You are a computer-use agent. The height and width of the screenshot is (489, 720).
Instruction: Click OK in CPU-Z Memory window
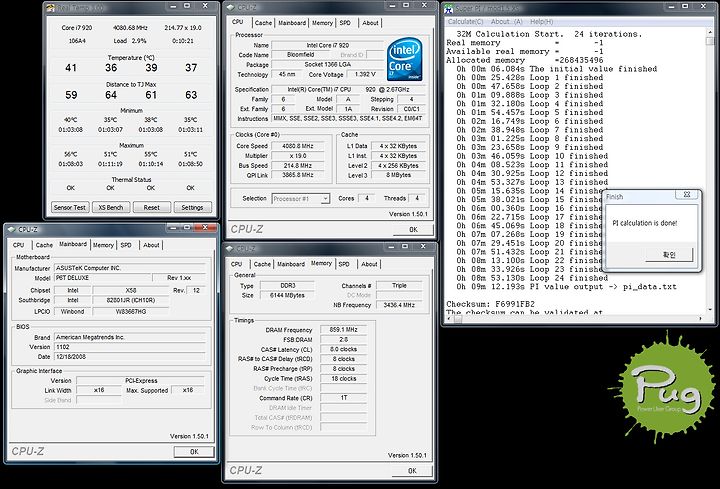coord(412,471)
